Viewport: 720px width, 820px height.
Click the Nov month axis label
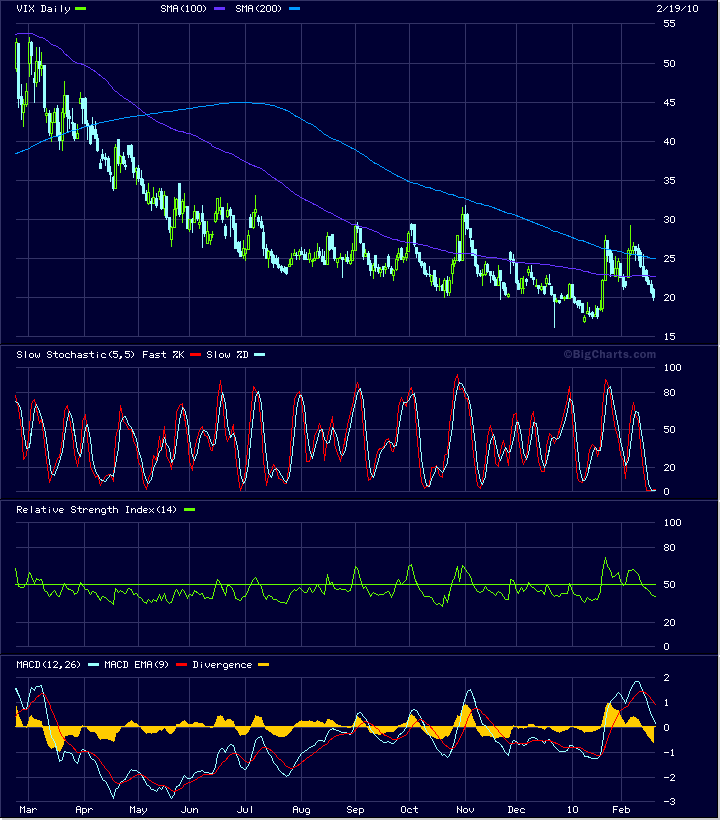coord(465,810)
